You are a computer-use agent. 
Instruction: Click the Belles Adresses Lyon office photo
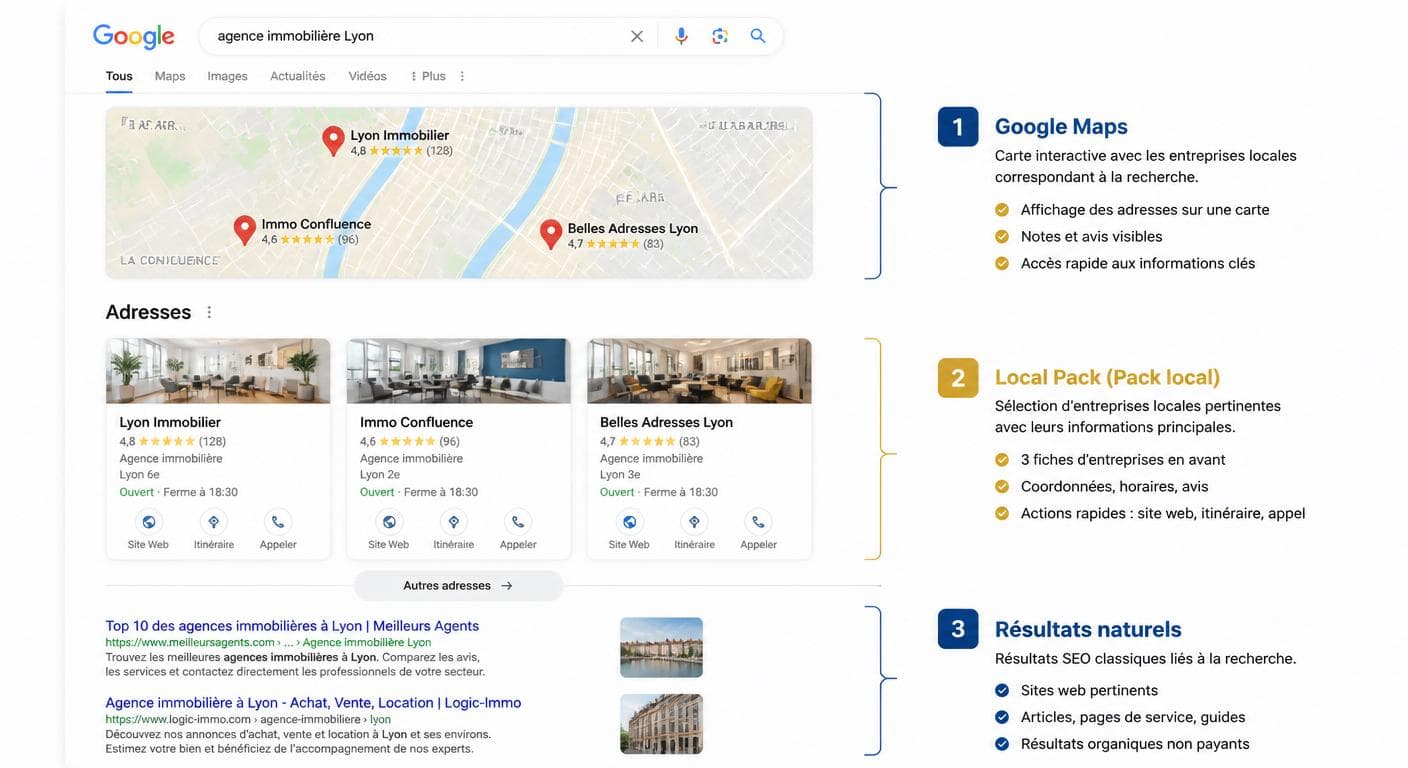699,371
